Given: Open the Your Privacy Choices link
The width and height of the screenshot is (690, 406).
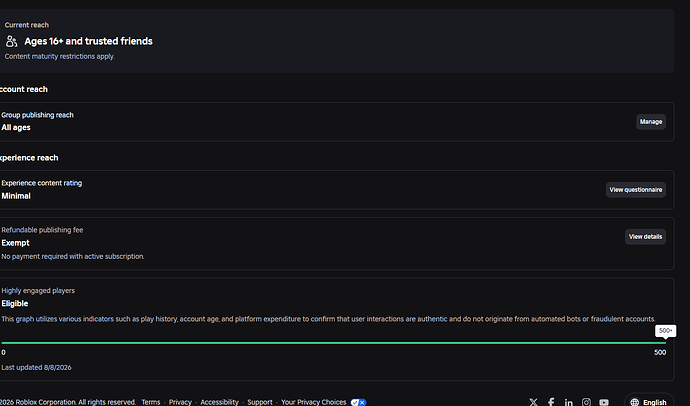Looking at the screenshot, I should (x=314, y=402).
